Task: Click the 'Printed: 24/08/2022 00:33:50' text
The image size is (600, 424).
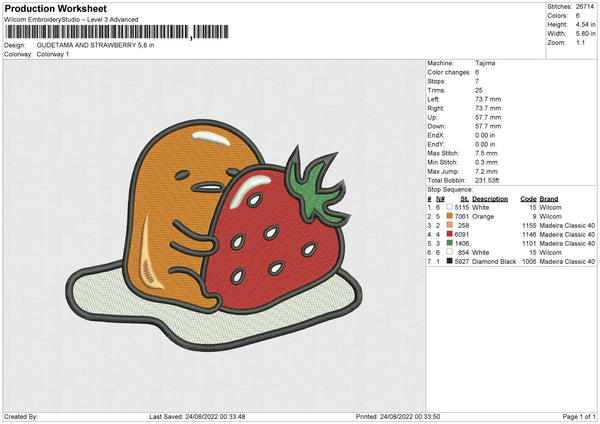Action: click(398, 416)
